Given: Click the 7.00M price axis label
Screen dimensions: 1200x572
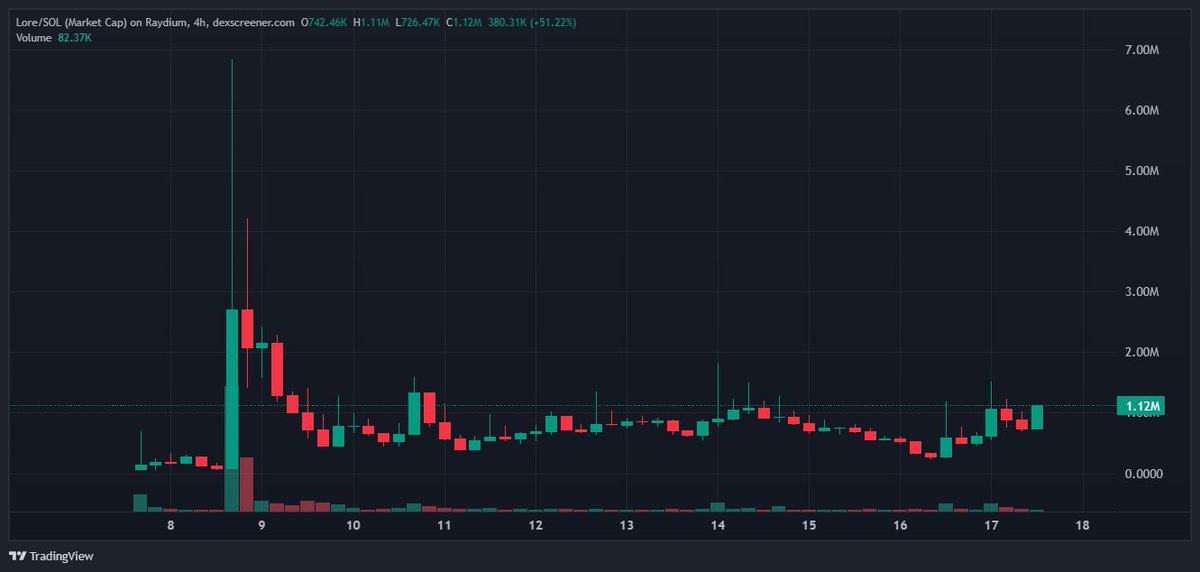Looking at the screenshot, I should click(x=1141, y=50).
